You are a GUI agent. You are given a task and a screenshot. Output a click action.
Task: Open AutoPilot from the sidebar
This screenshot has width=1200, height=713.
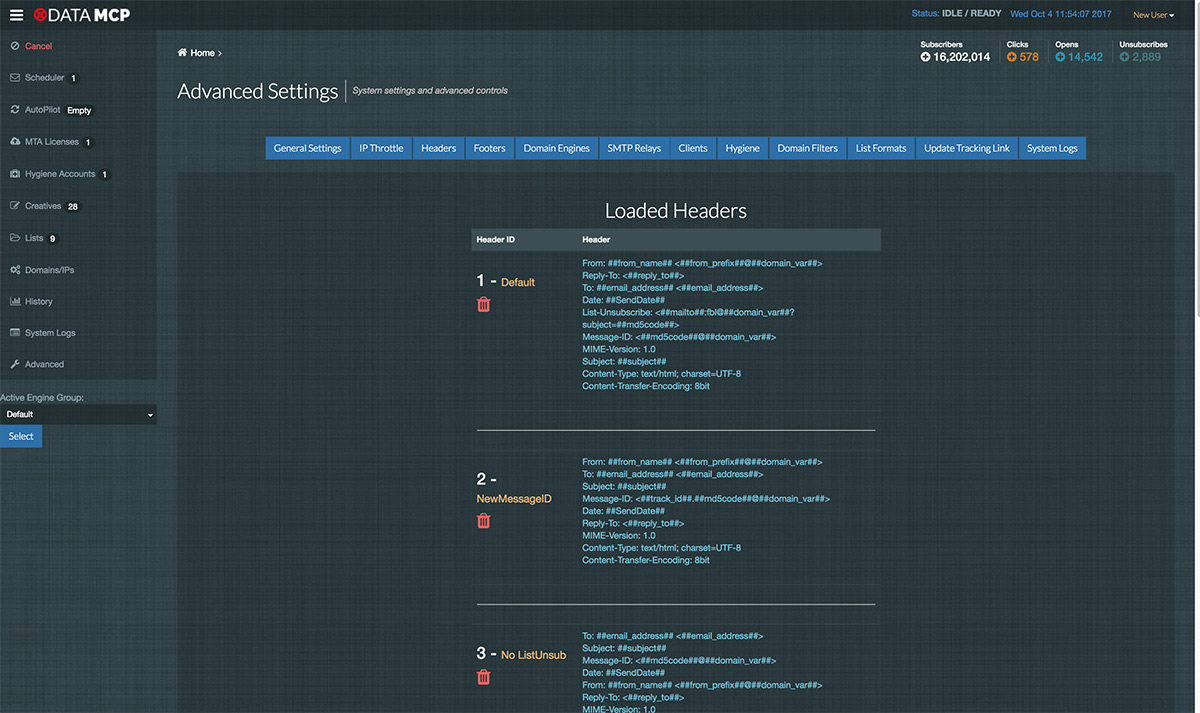coord(43,110)
